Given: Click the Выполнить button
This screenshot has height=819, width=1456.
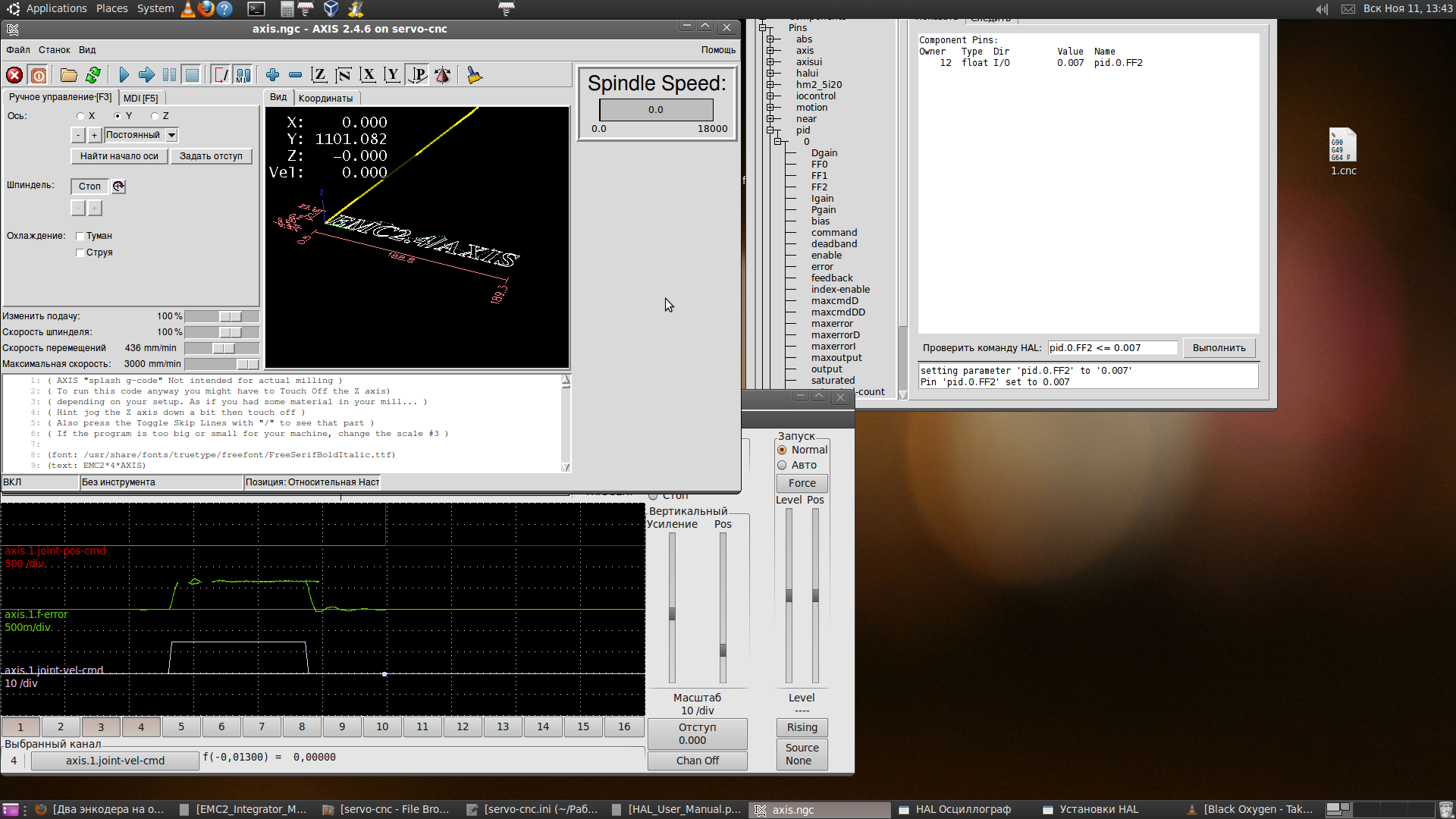Looking at the screenshot, I should tap(1219, 348).
